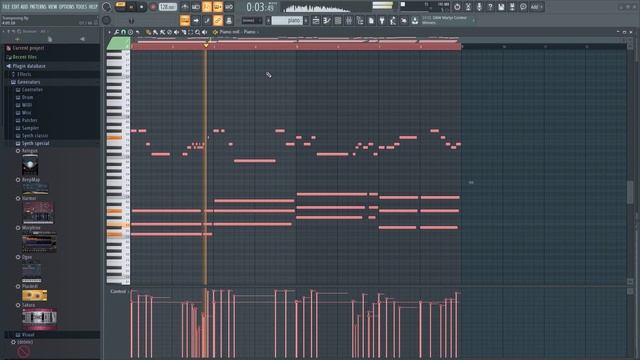The height and width of the screenshot is (360, 640).
Task: Click the one-click microphone recording icon
Action: [479, 7]
